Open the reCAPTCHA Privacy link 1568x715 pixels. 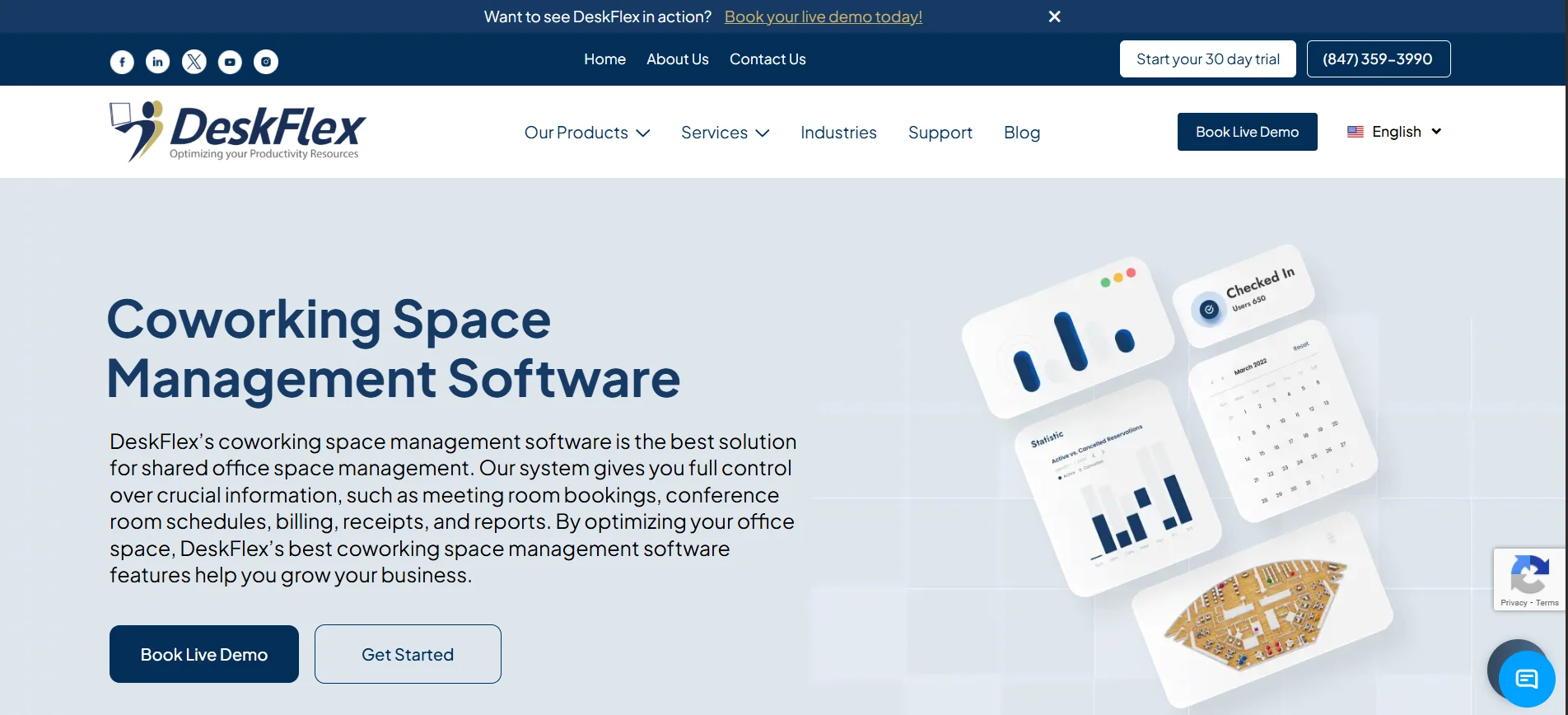click(x=1514, y=603)
